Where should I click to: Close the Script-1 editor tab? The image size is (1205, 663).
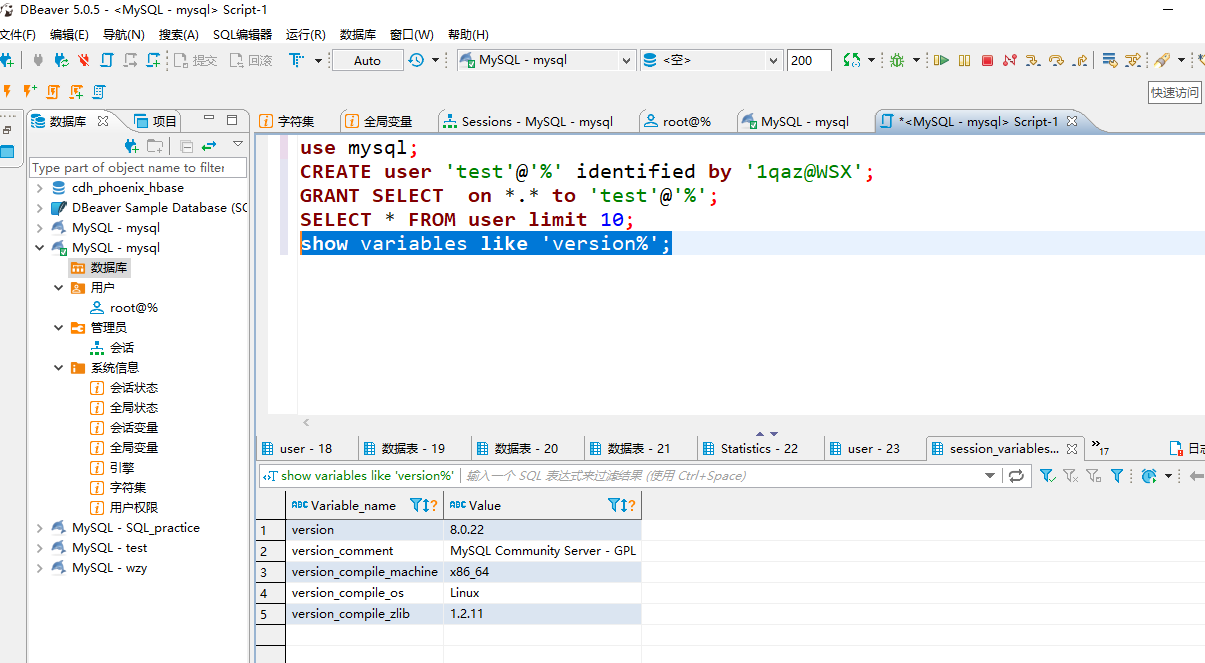pos(1072,121)
